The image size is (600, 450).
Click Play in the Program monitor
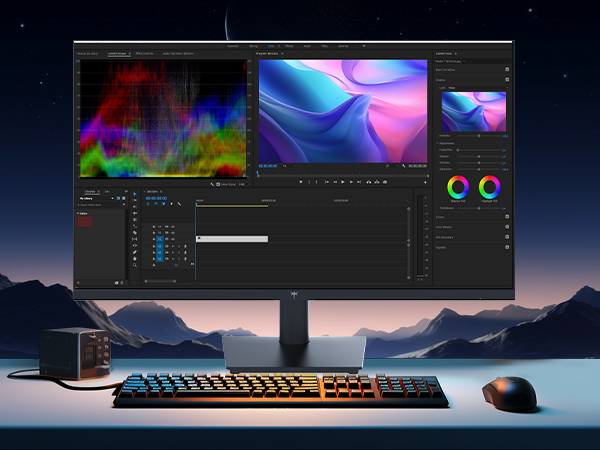[x=342, y=182]
